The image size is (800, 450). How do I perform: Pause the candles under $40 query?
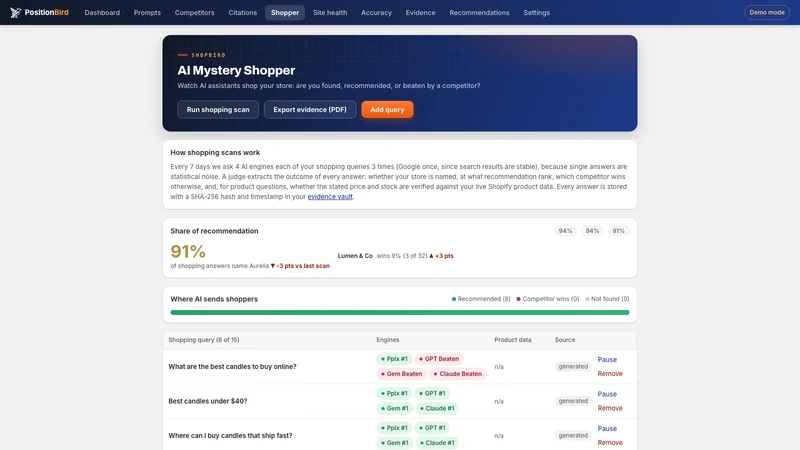607,394
